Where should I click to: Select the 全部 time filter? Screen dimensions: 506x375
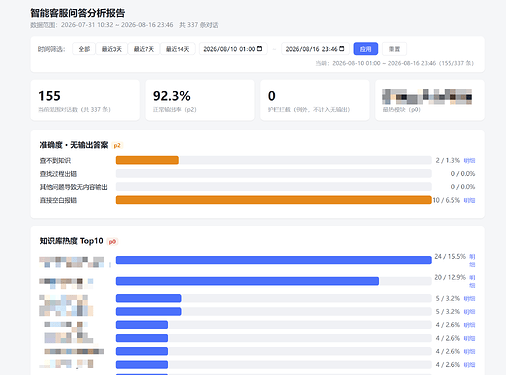click(84, 49)
